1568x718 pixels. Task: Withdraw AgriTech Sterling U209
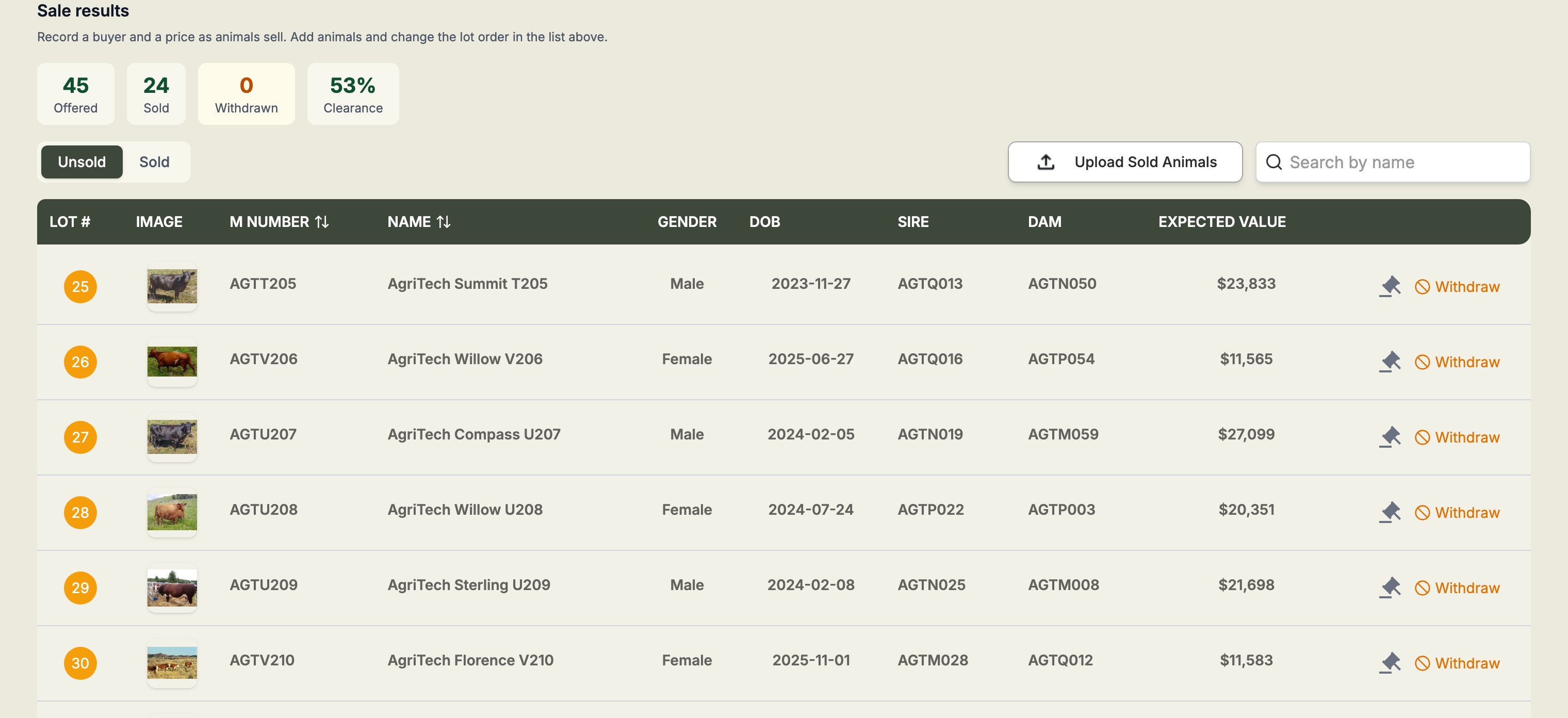[1457, 588]
